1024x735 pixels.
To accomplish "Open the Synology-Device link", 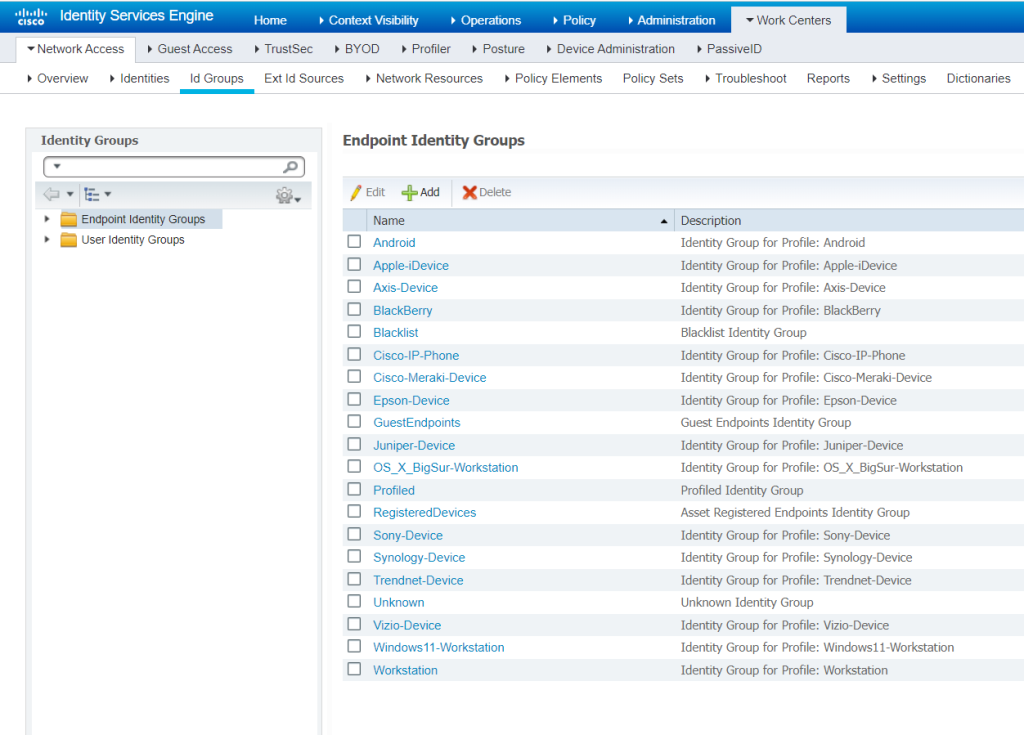I will pos(419,557).
